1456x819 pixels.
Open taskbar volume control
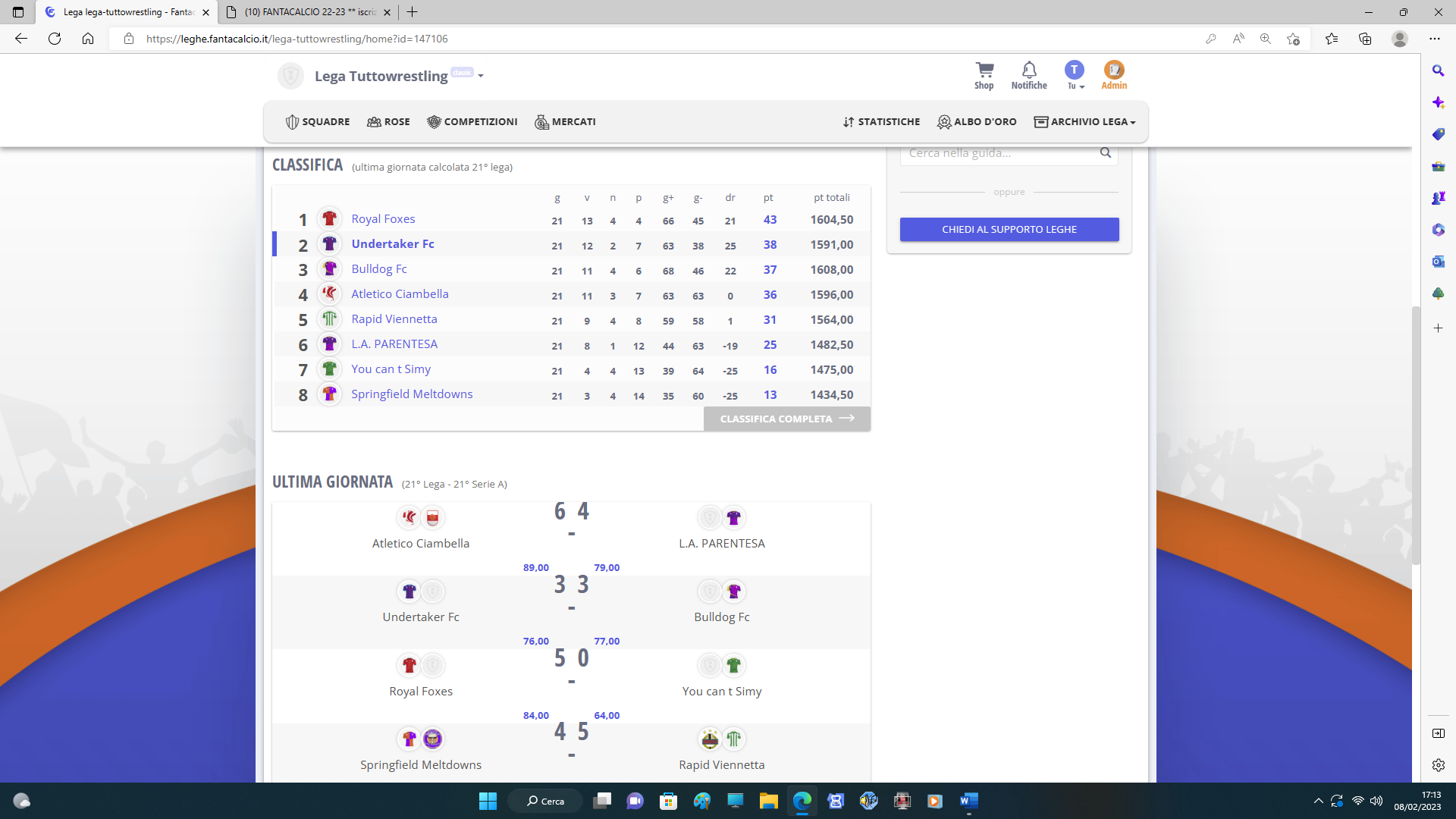click(1376, 801)
